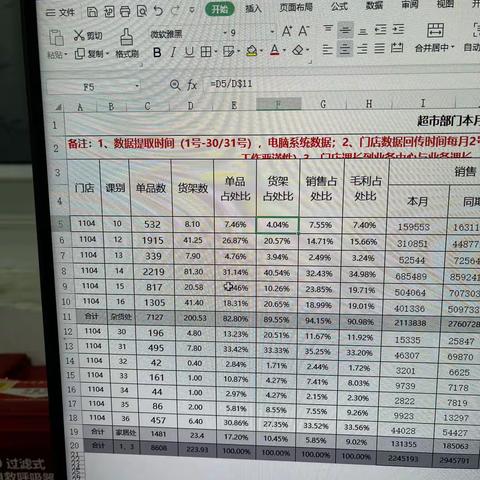Click the Cut (剪切) scissors icon
This screenshot has height=480, width=480.
pyautogui.click(x=79, y=35)
